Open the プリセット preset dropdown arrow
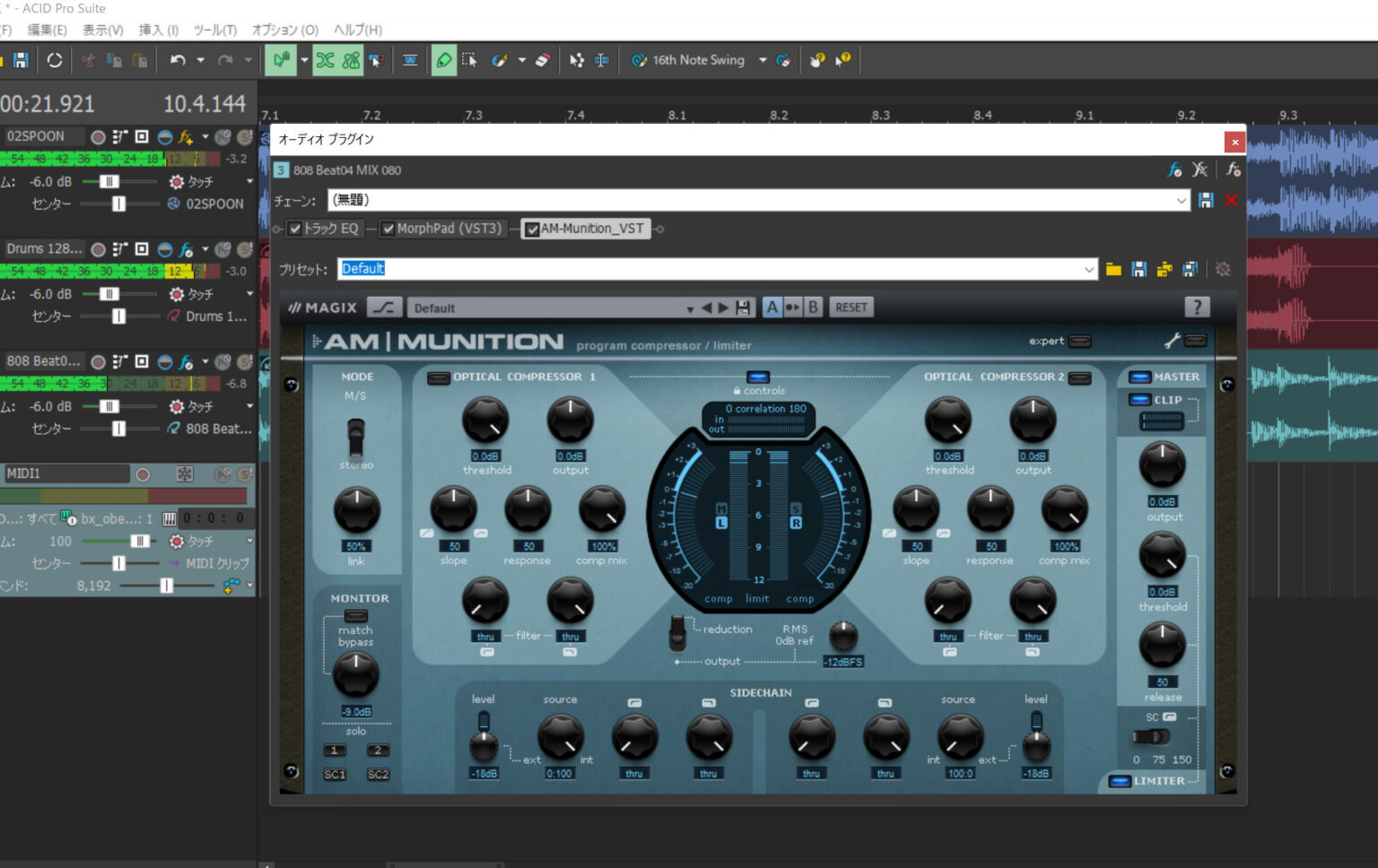This screenshot has width=1378, height=868. (x=1088, y=269)
